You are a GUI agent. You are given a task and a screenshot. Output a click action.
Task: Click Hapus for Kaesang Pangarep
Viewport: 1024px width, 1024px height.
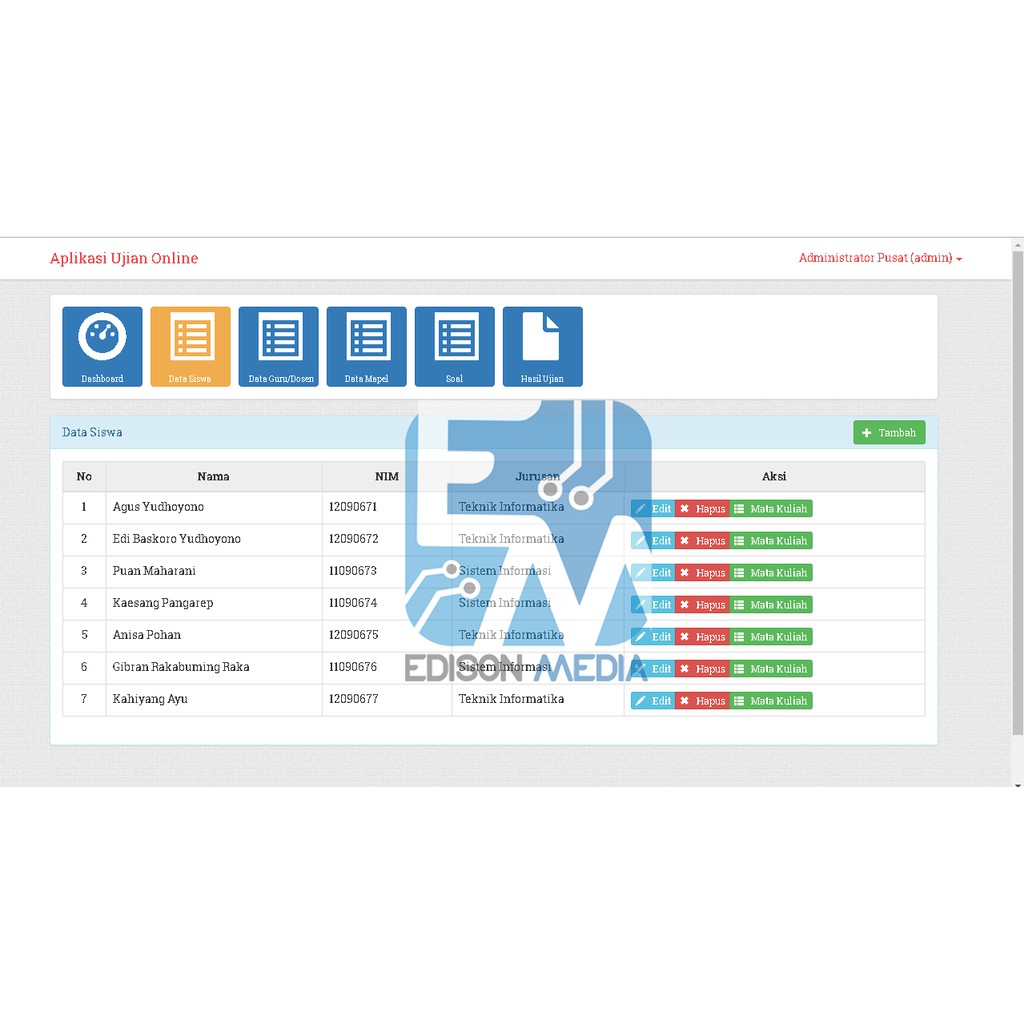point(702,605)
